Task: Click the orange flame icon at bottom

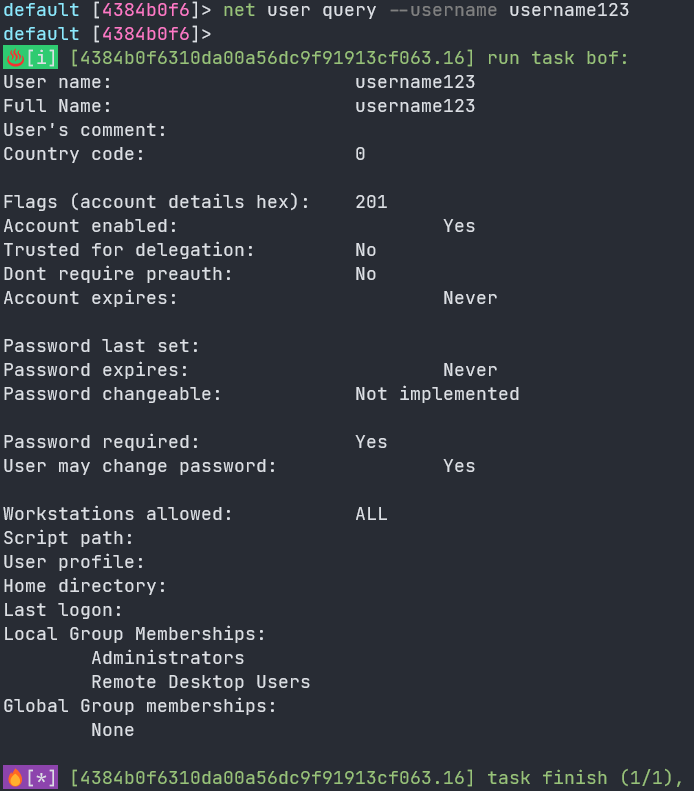Action: click(x=15, y=777)
